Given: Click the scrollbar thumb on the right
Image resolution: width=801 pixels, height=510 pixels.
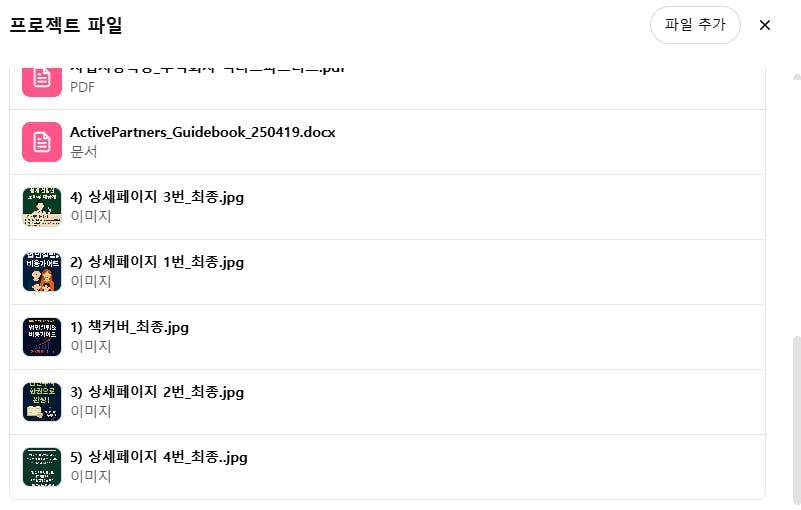Looking at the screenshot, I should pos(796,419).
